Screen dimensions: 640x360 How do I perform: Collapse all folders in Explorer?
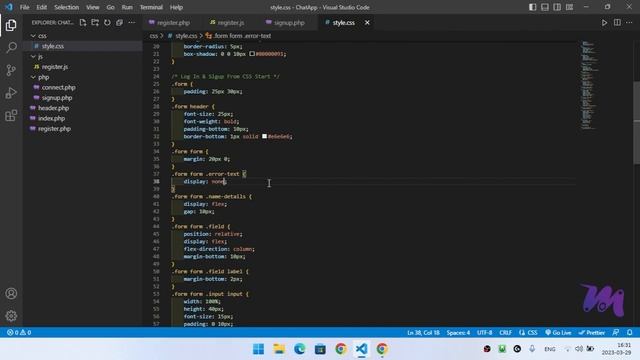[119, 22]
